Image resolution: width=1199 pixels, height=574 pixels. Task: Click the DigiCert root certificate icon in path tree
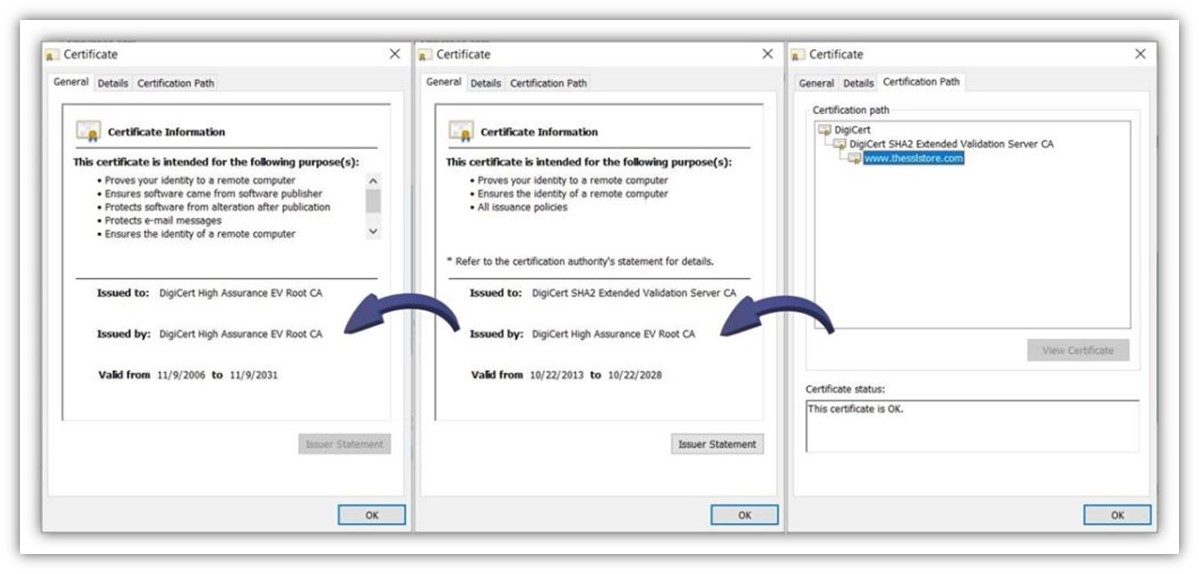(x=824, y=130)
